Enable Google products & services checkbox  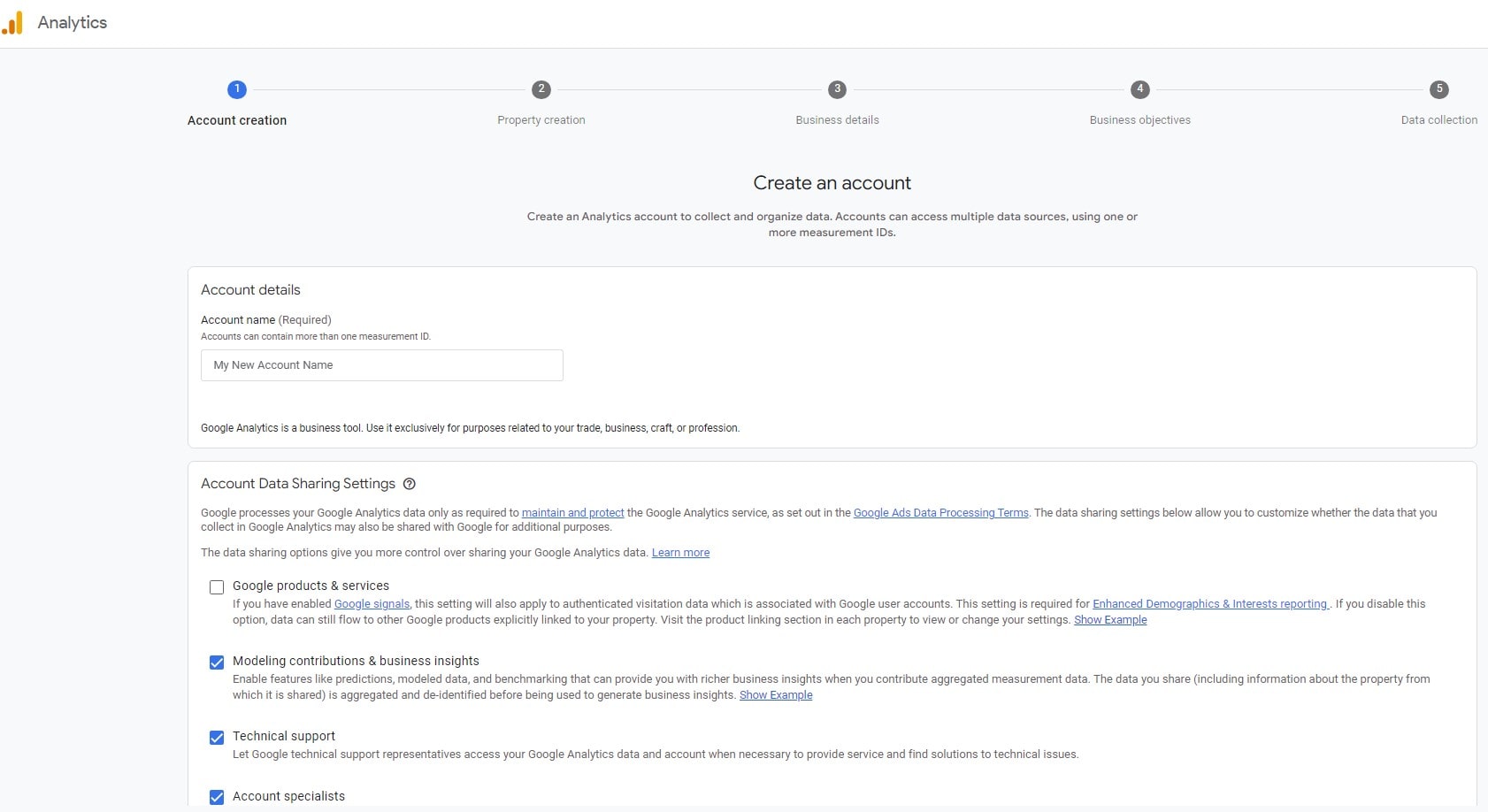[217, 587]
